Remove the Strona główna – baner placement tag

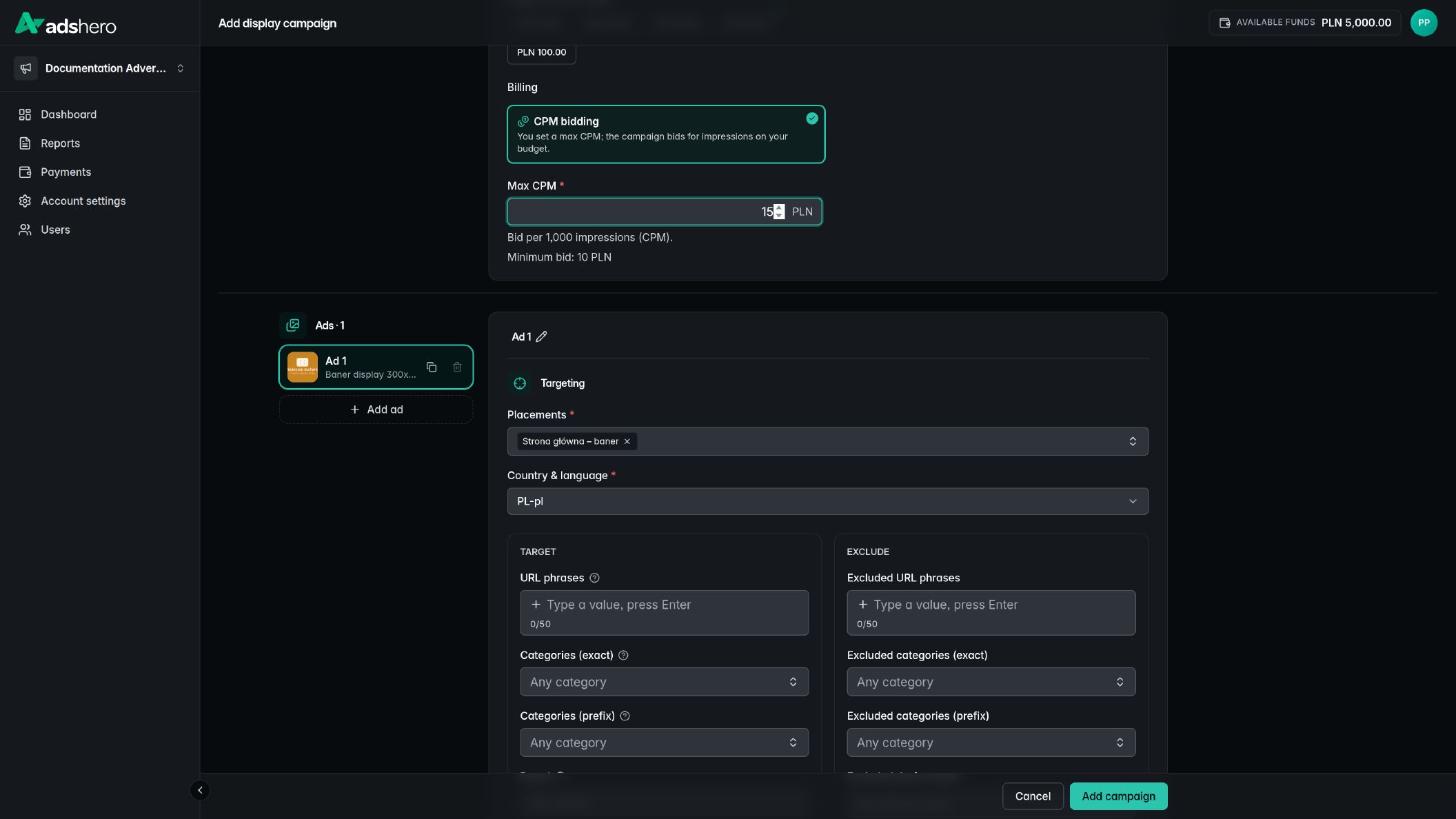[x=627, y=441]
